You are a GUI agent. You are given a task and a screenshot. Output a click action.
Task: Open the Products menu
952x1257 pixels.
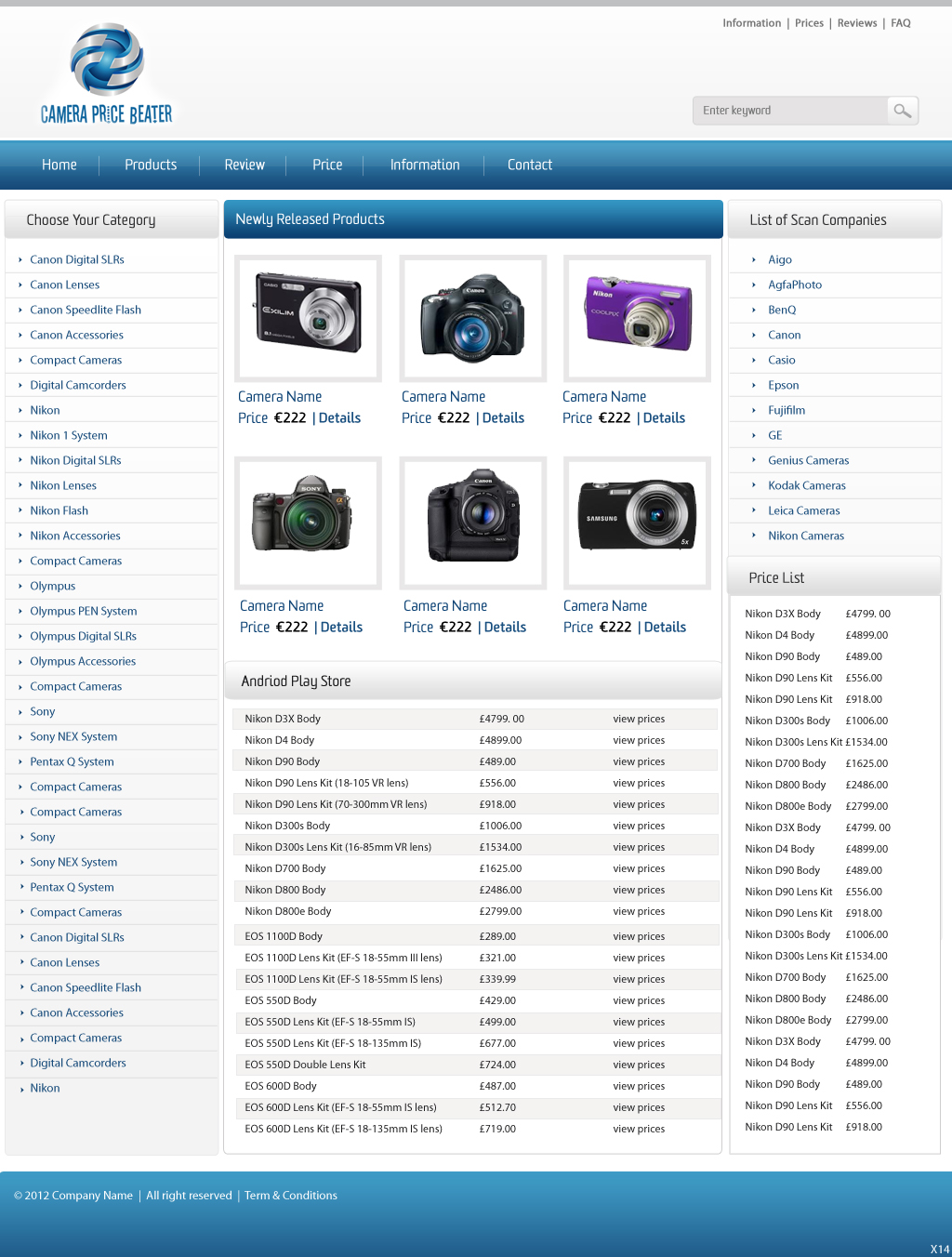pyautogui.click(x=150, y=165)
